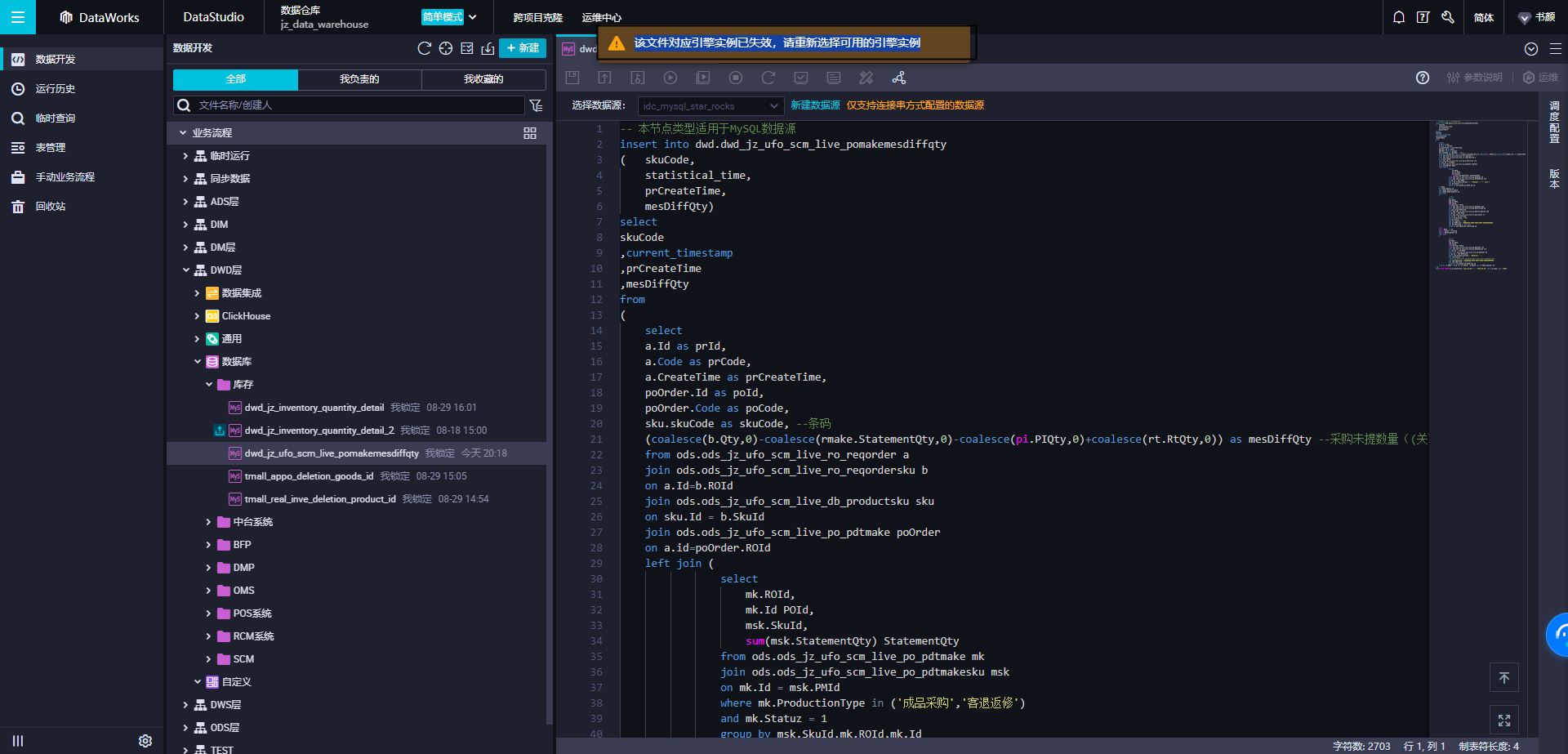The height and width of the screenshot is (754, 1568).
Task: Open the 版本 side panel
Action: coord(1554,179)
